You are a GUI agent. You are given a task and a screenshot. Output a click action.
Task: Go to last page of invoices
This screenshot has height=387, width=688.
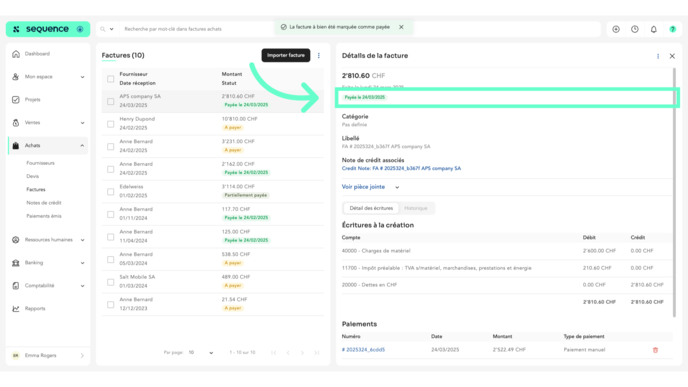pyautogui.click(x=317, y=353)
